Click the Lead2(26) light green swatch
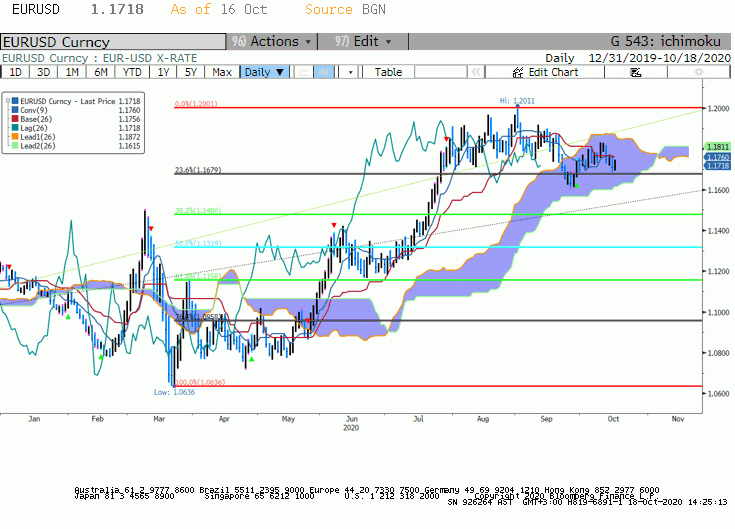This screenshot has height=529, width=735. tap(15, 146)
